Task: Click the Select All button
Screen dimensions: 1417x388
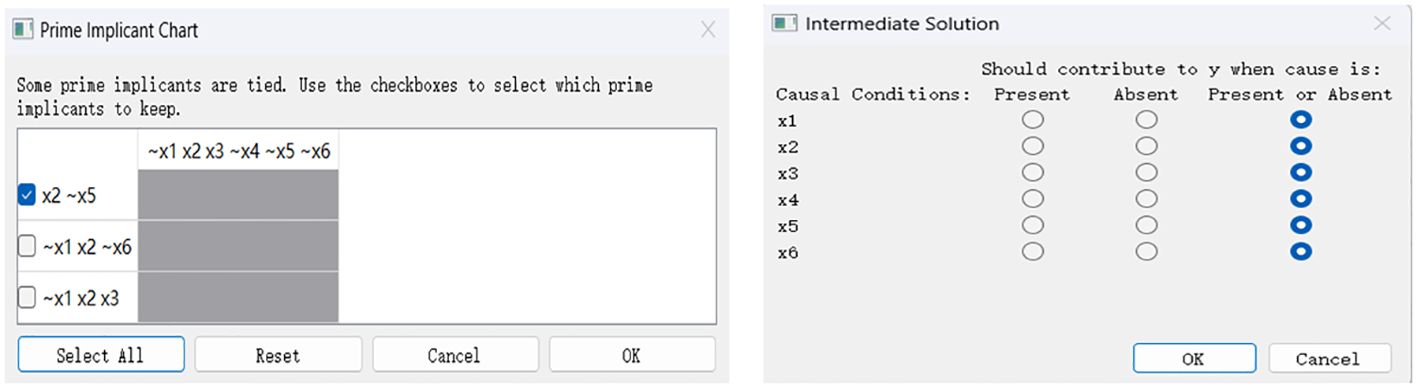Action: pos(101,355)
